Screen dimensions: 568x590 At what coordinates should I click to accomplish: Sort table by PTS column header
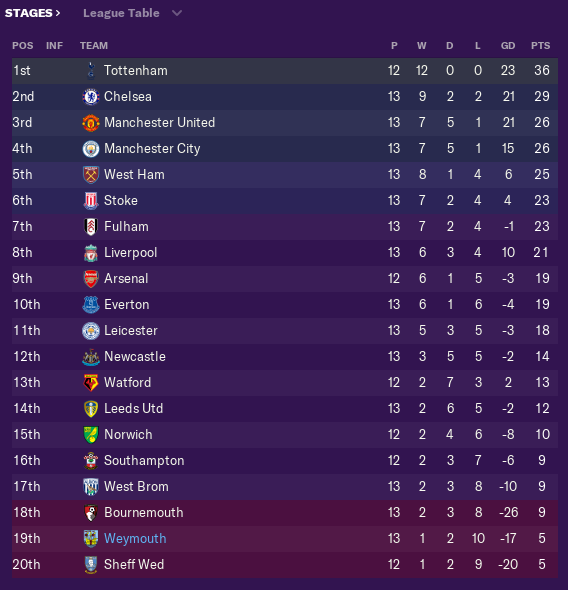[541, 46]
